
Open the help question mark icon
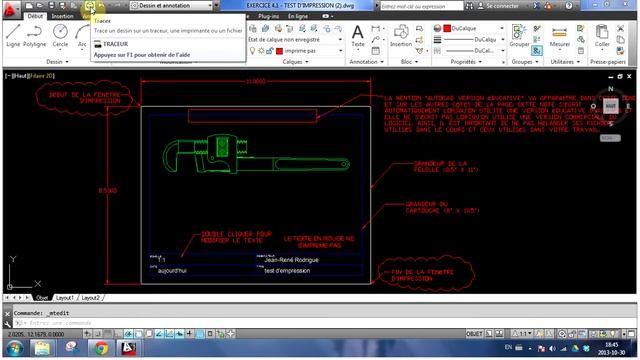pos(569,6)
